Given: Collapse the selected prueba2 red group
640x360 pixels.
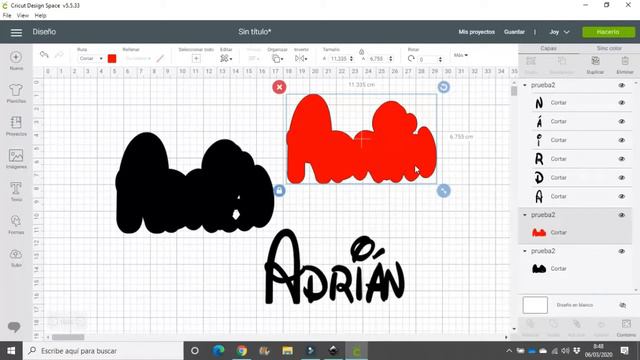Looking at the screenshot, I should (x=525, y=215).
